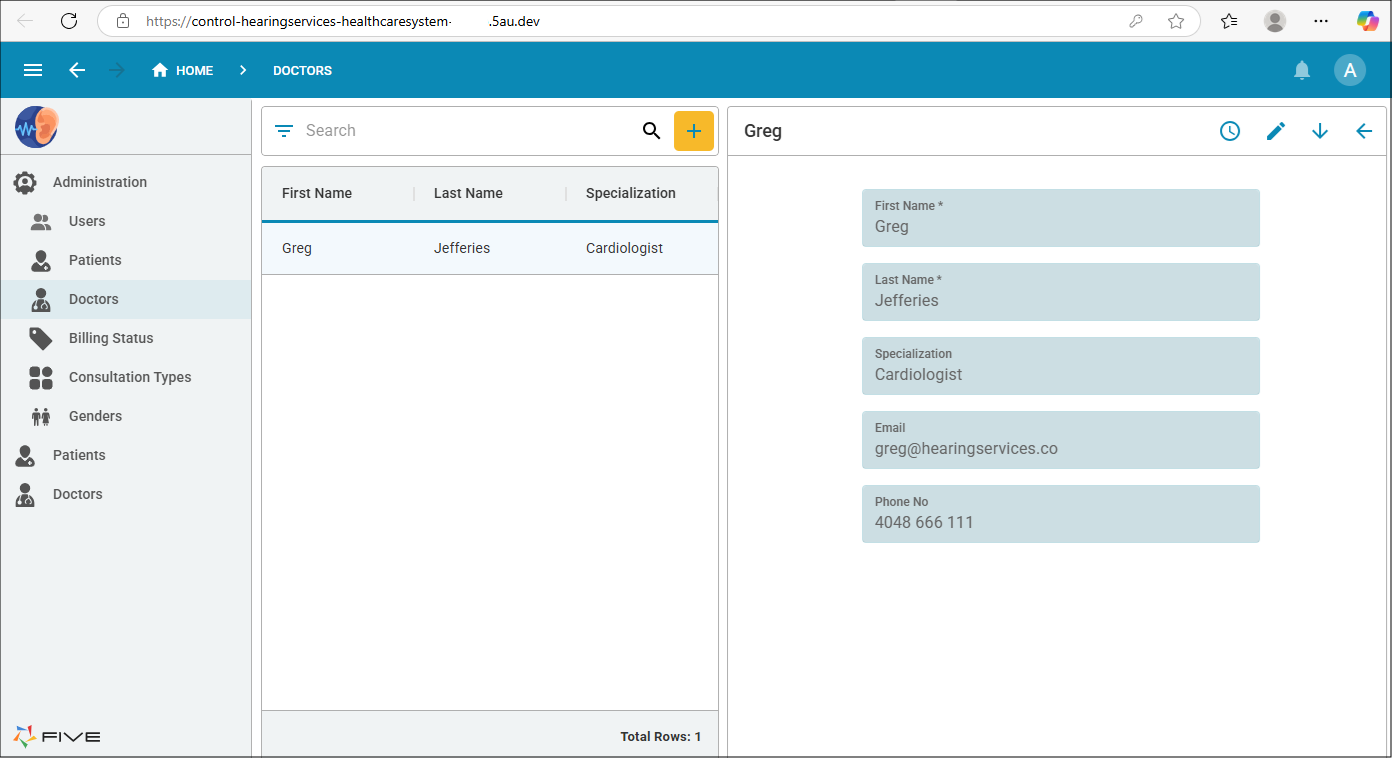1392x758 pixels.
Task: Click the filter icon in the search bar
Action: [x=284, y=131]
